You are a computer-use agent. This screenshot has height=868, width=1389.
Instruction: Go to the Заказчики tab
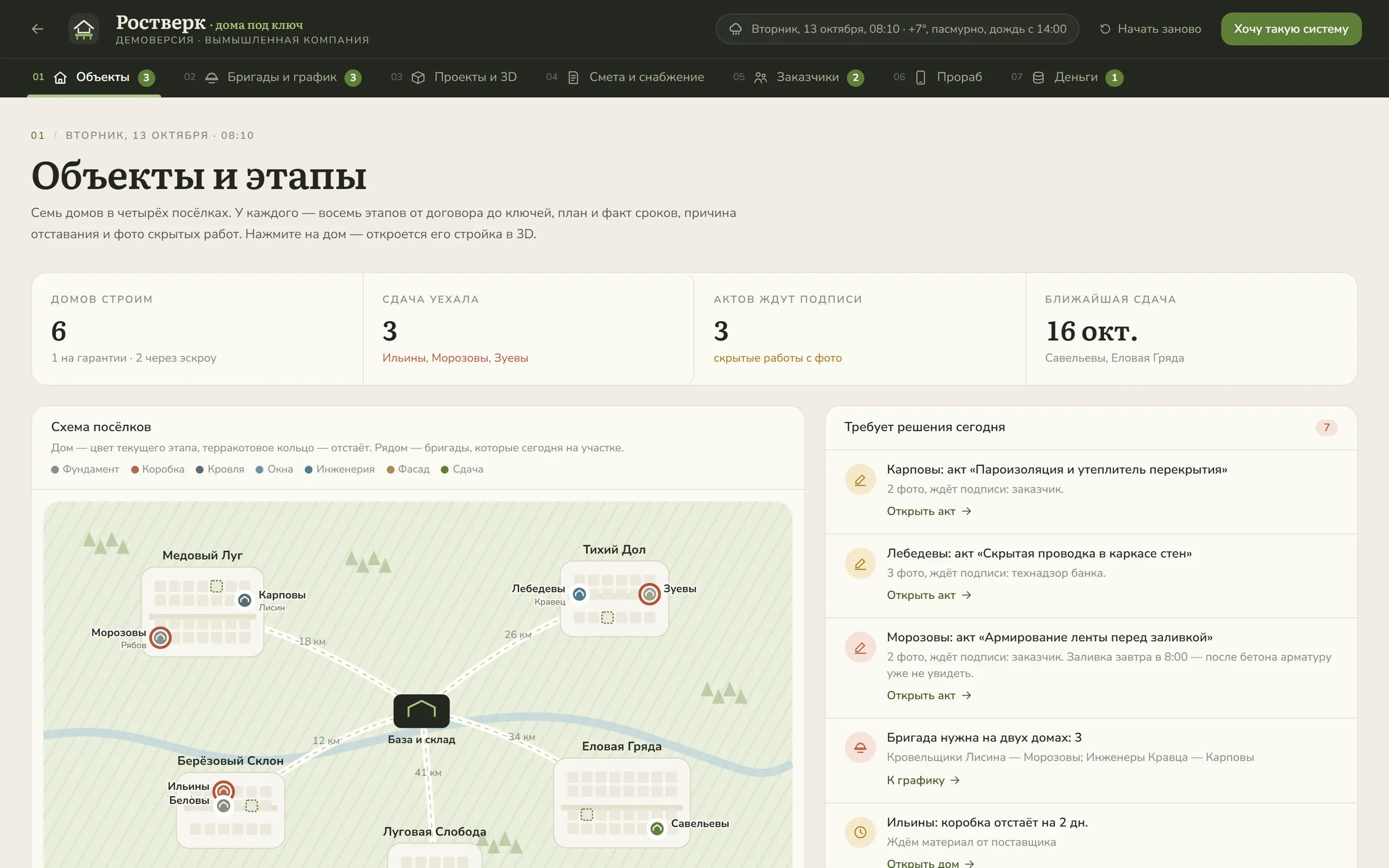point(798,78)
